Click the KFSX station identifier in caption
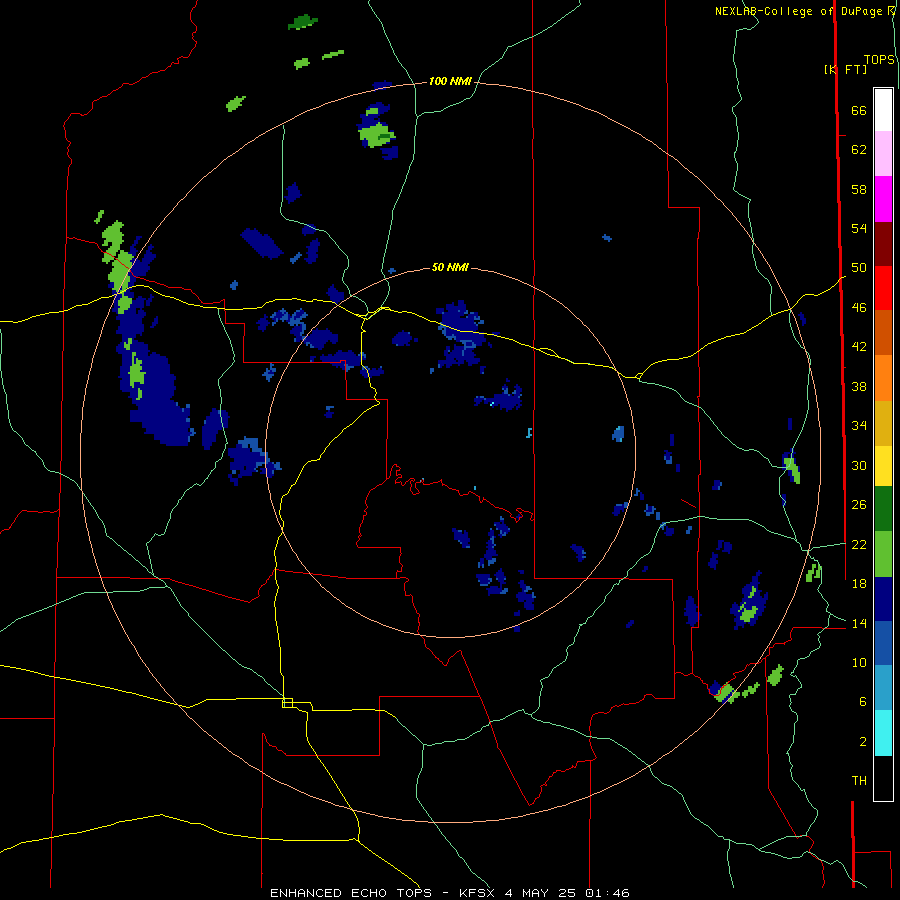Viewport: 900px width, 900px height. (476, 893)
